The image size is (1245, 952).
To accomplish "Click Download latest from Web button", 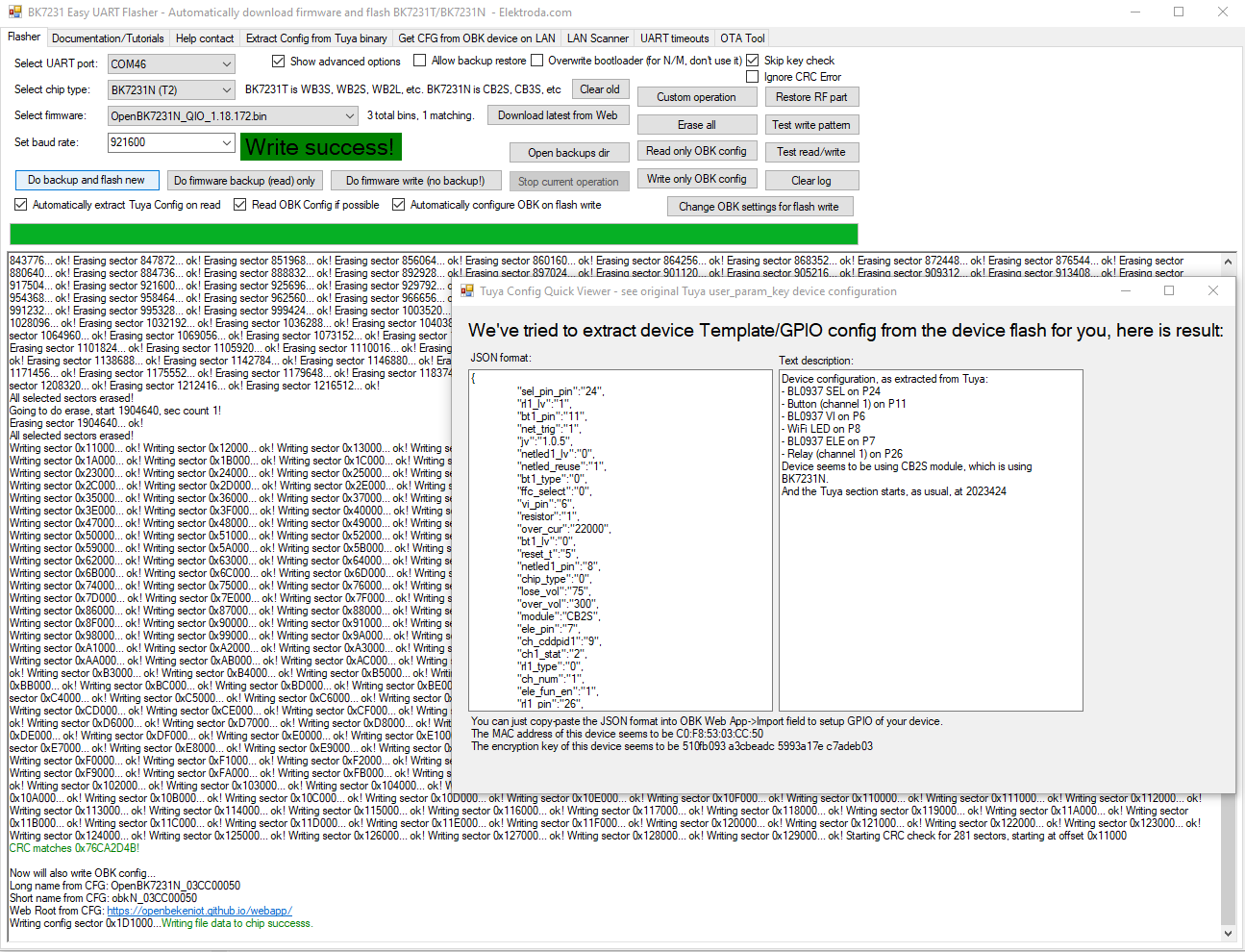I will coord(558,115).
